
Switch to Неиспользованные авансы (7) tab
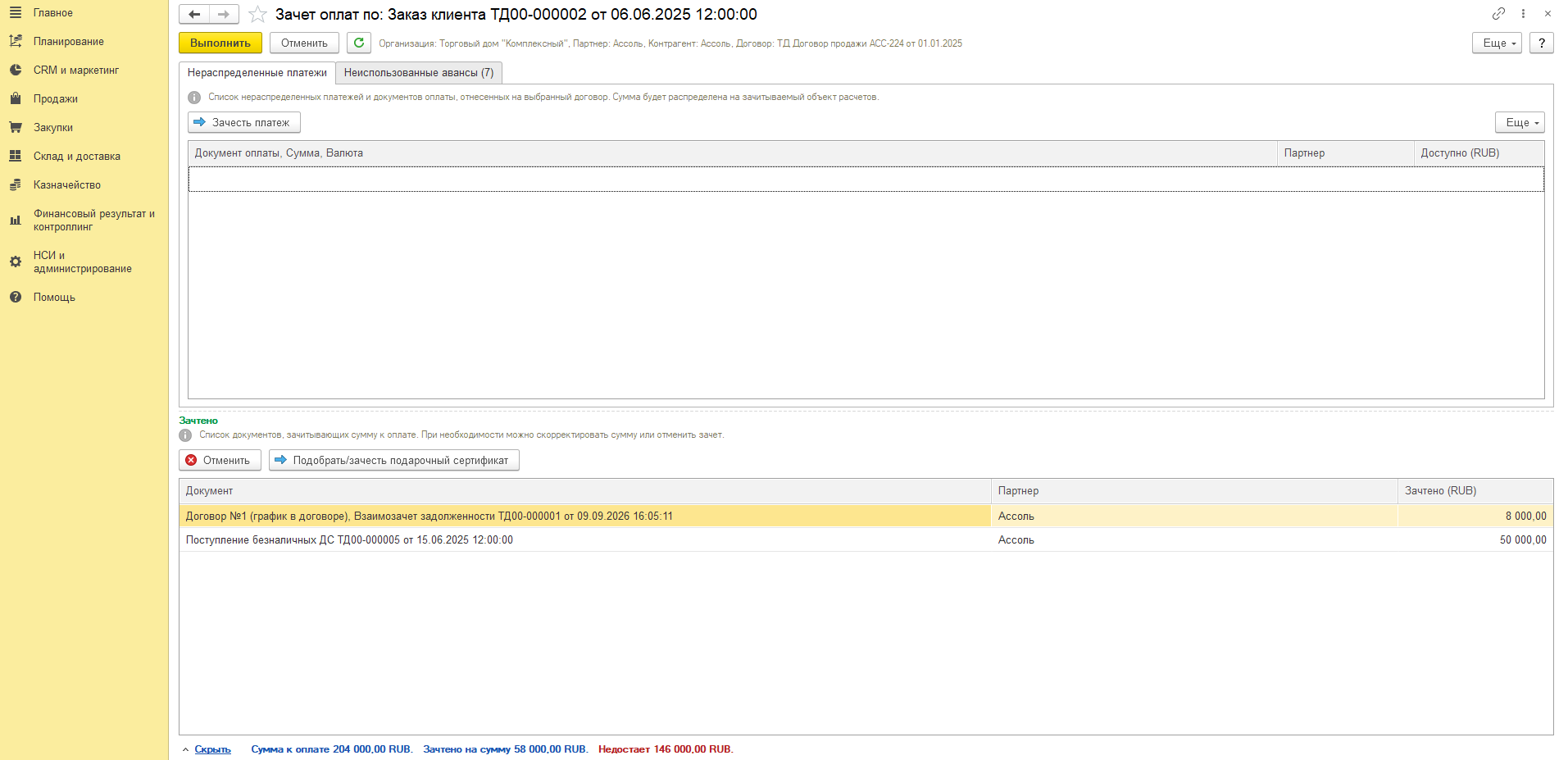419,72
